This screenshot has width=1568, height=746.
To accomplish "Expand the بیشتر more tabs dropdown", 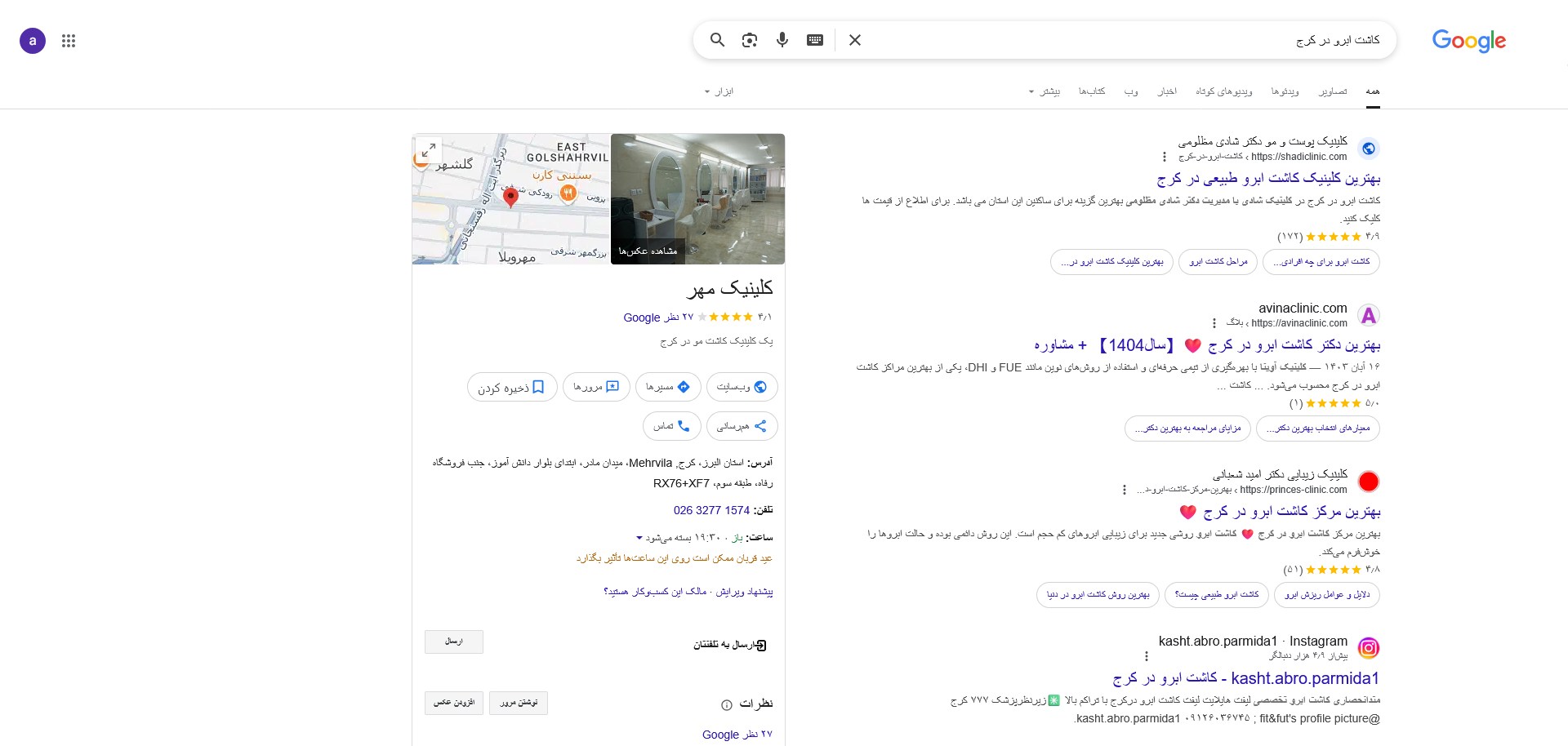I will (1044, 91).
